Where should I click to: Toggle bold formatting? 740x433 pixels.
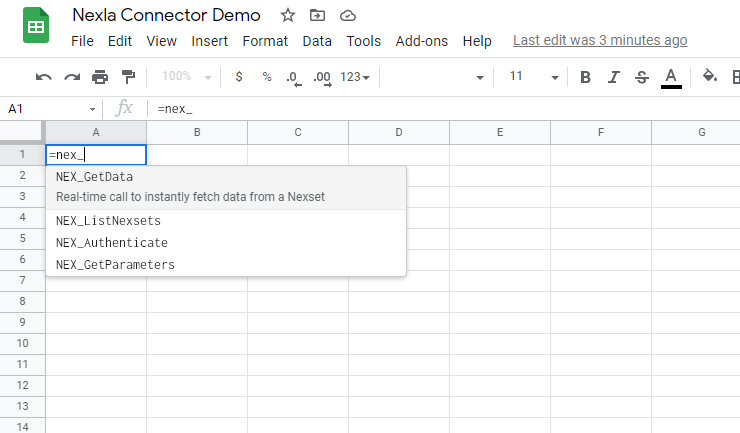[585, 77]
